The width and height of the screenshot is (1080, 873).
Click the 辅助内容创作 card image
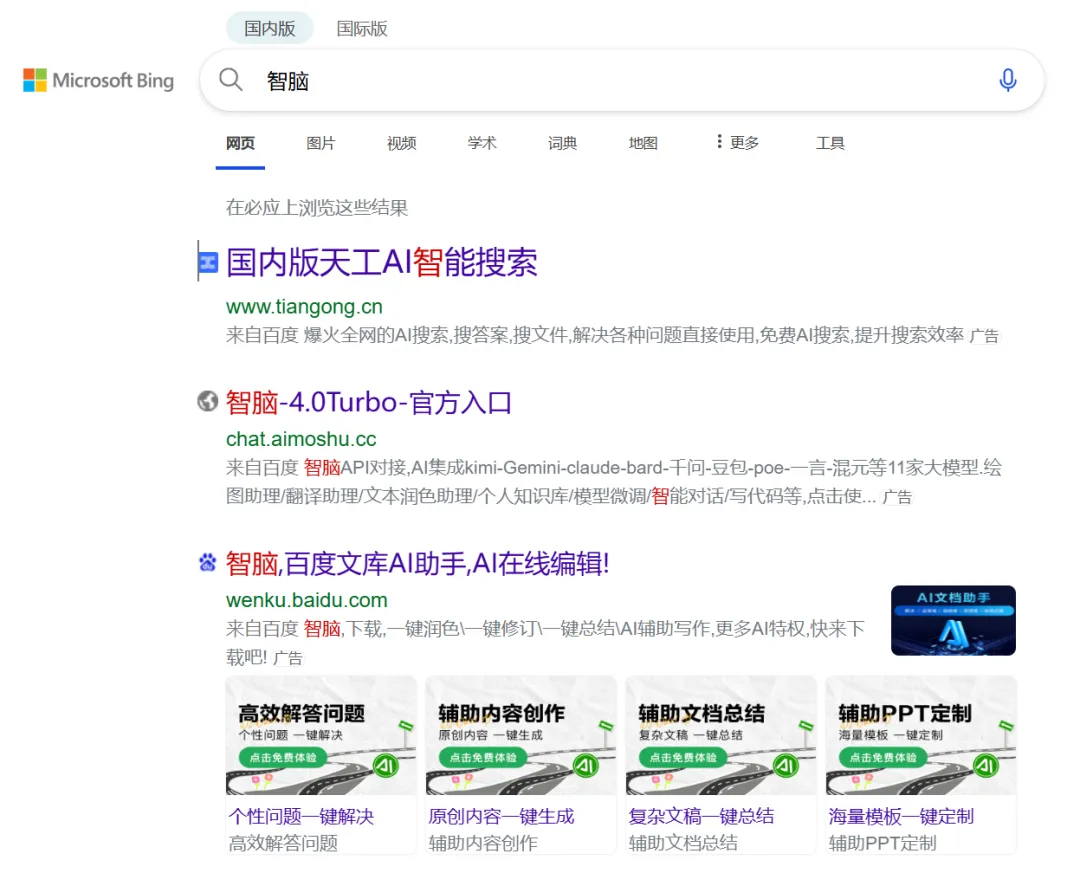[521, 736]
